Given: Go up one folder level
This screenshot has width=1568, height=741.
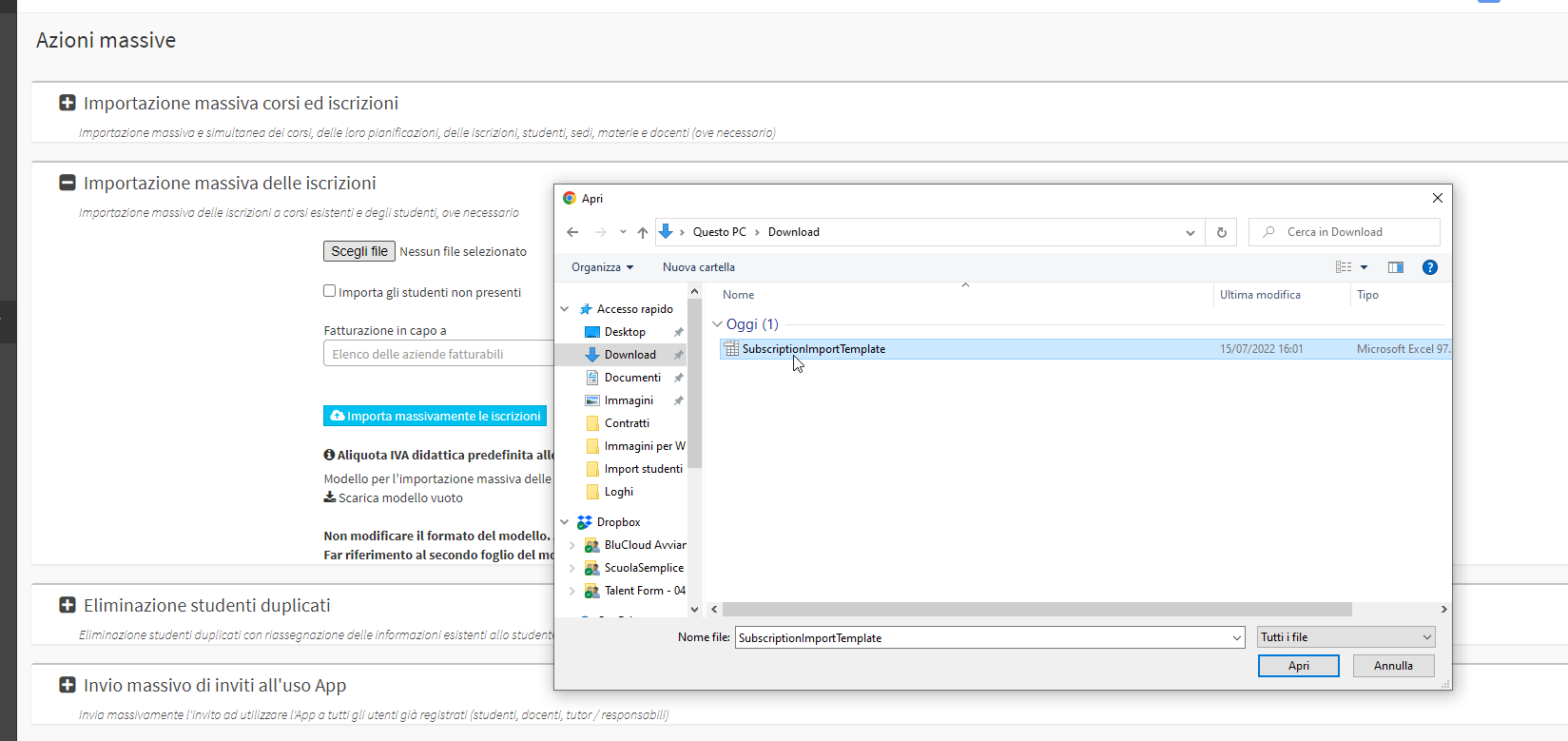Looking at the screenshot, I should pos(643,232).
